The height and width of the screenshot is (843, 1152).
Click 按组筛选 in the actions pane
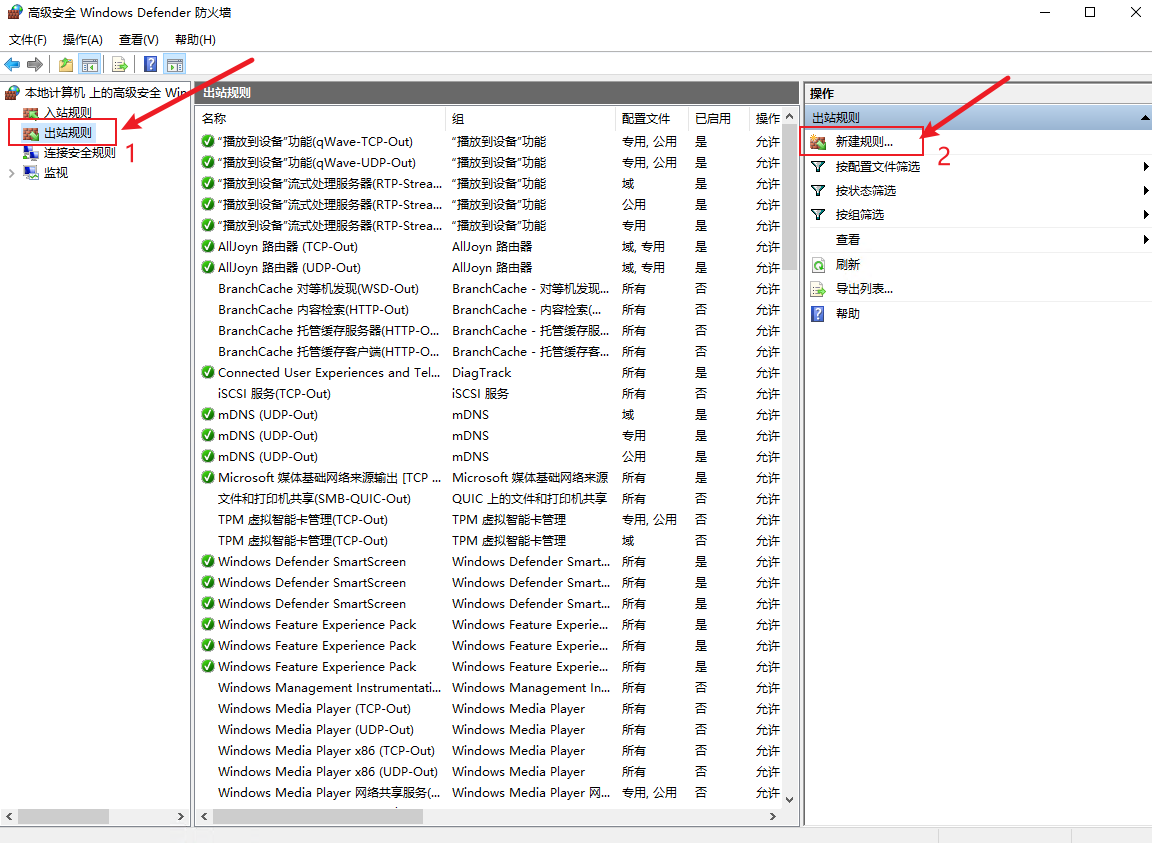tap(860, 215)
